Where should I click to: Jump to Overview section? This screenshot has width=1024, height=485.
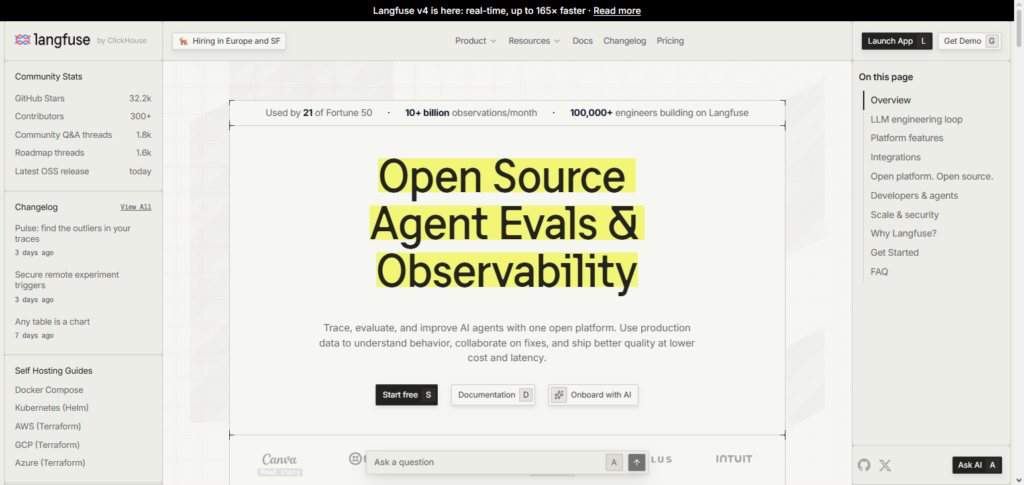click(890, 100)
